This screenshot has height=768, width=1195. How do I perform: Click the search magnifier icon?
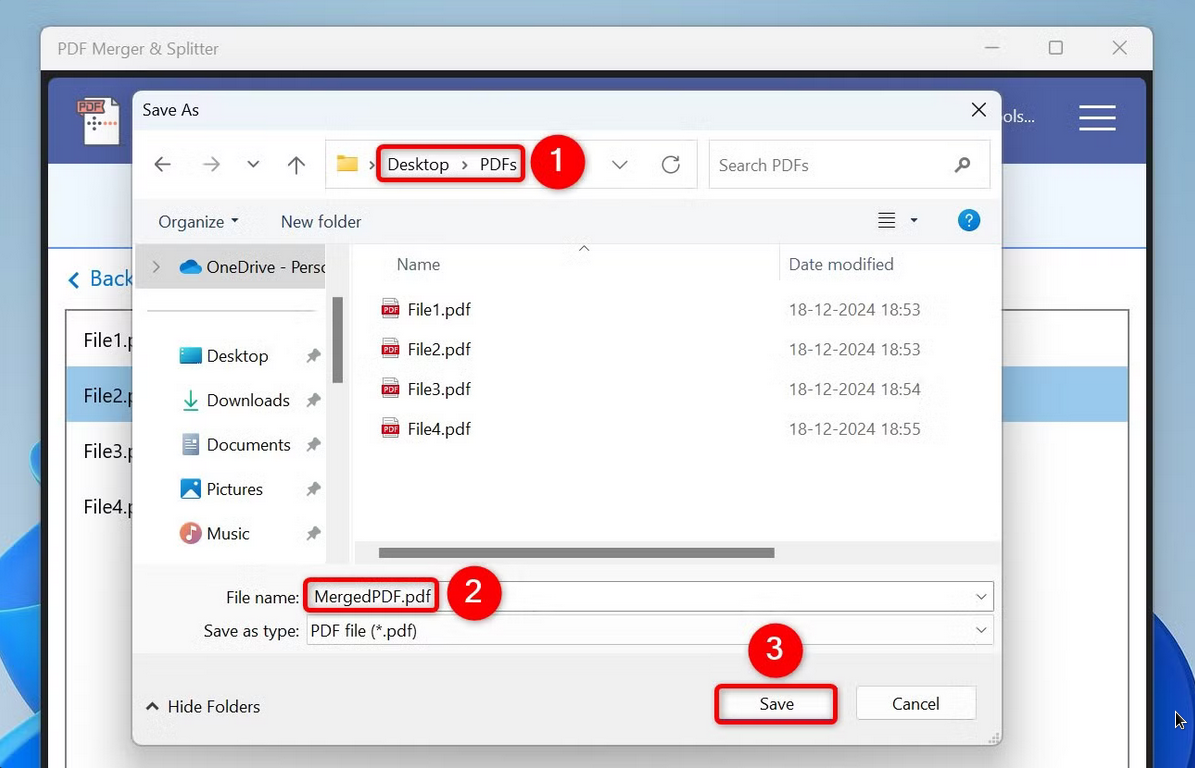point(963,165)
